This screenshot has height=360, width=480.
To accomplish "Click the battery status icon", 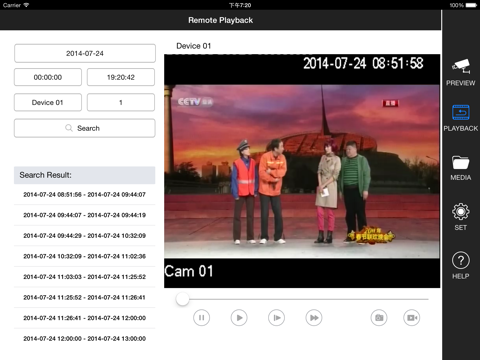I will 471,5.
